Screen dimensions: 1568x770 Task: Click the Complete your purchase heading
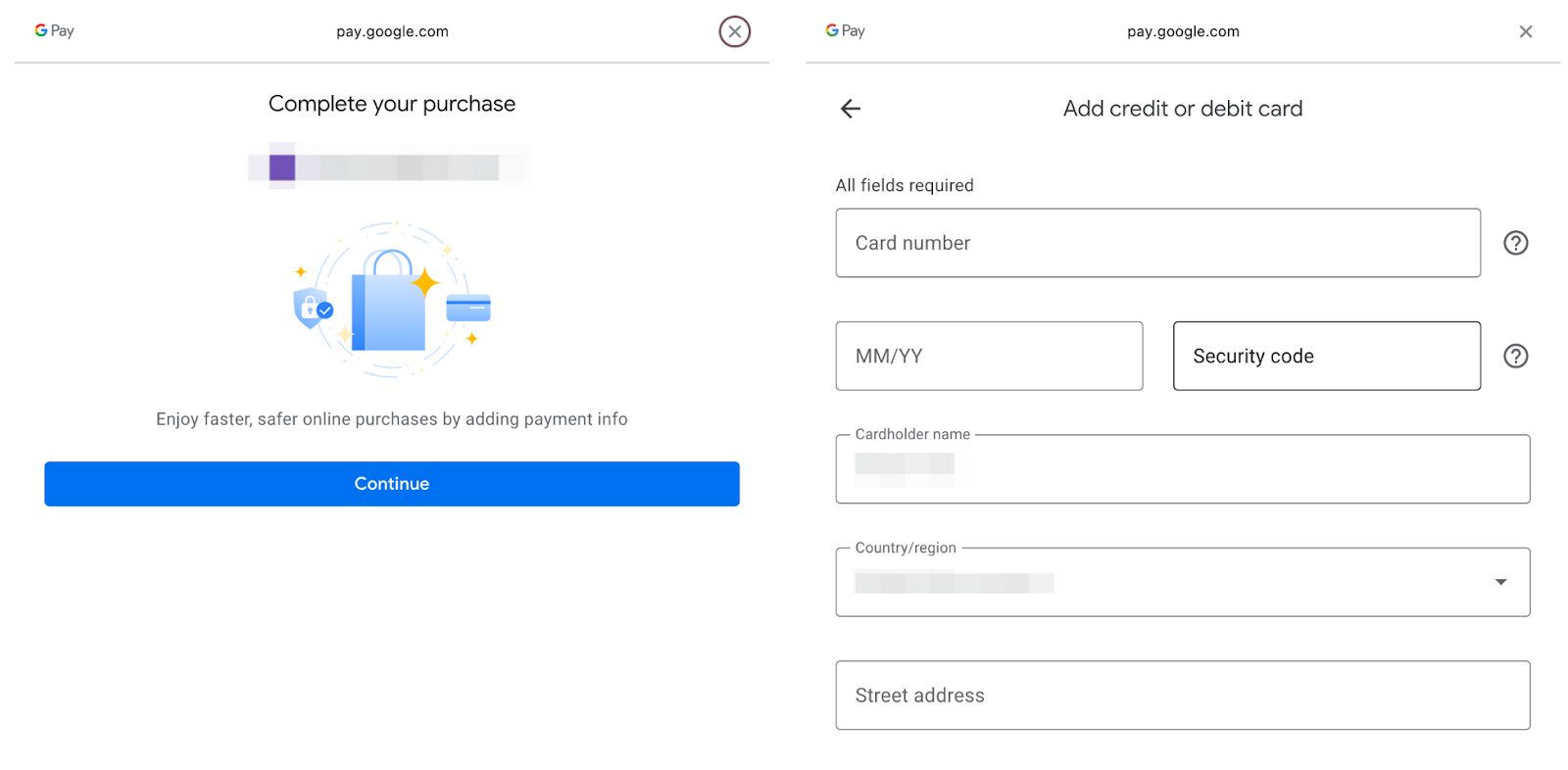391,104
